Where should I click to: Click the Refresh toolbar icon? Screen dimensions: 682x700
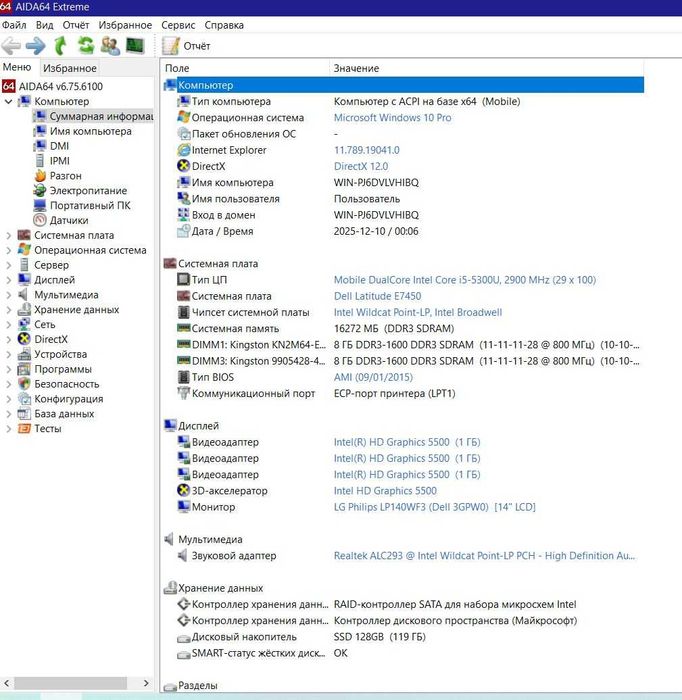[85, 46]
